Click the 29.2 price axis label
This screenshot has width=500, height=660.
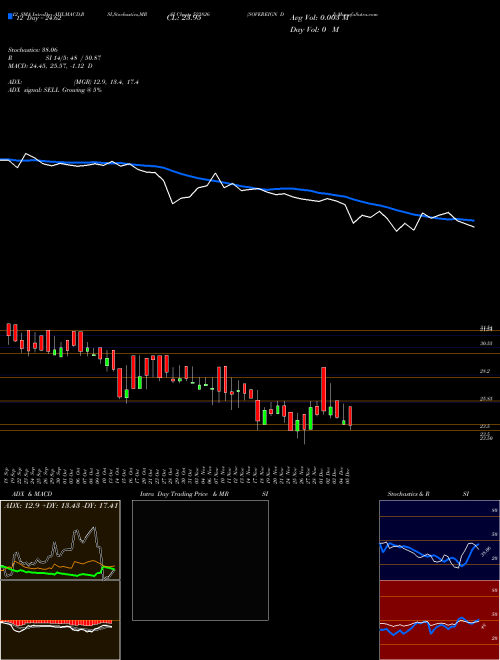click(485, 371)
